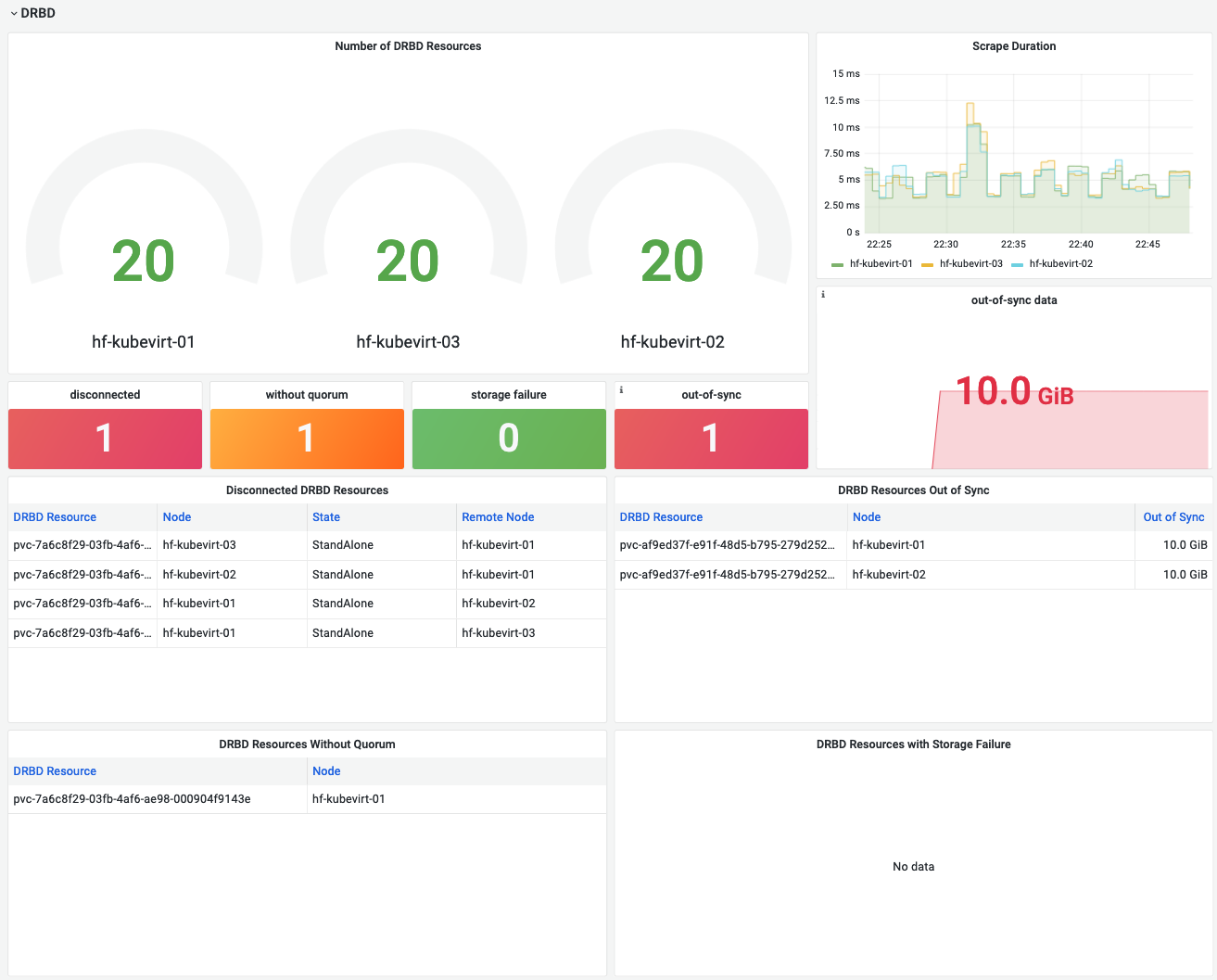Open the out-of-sync stat info icon
The image size is (1217, 980).
pos(621,390)
